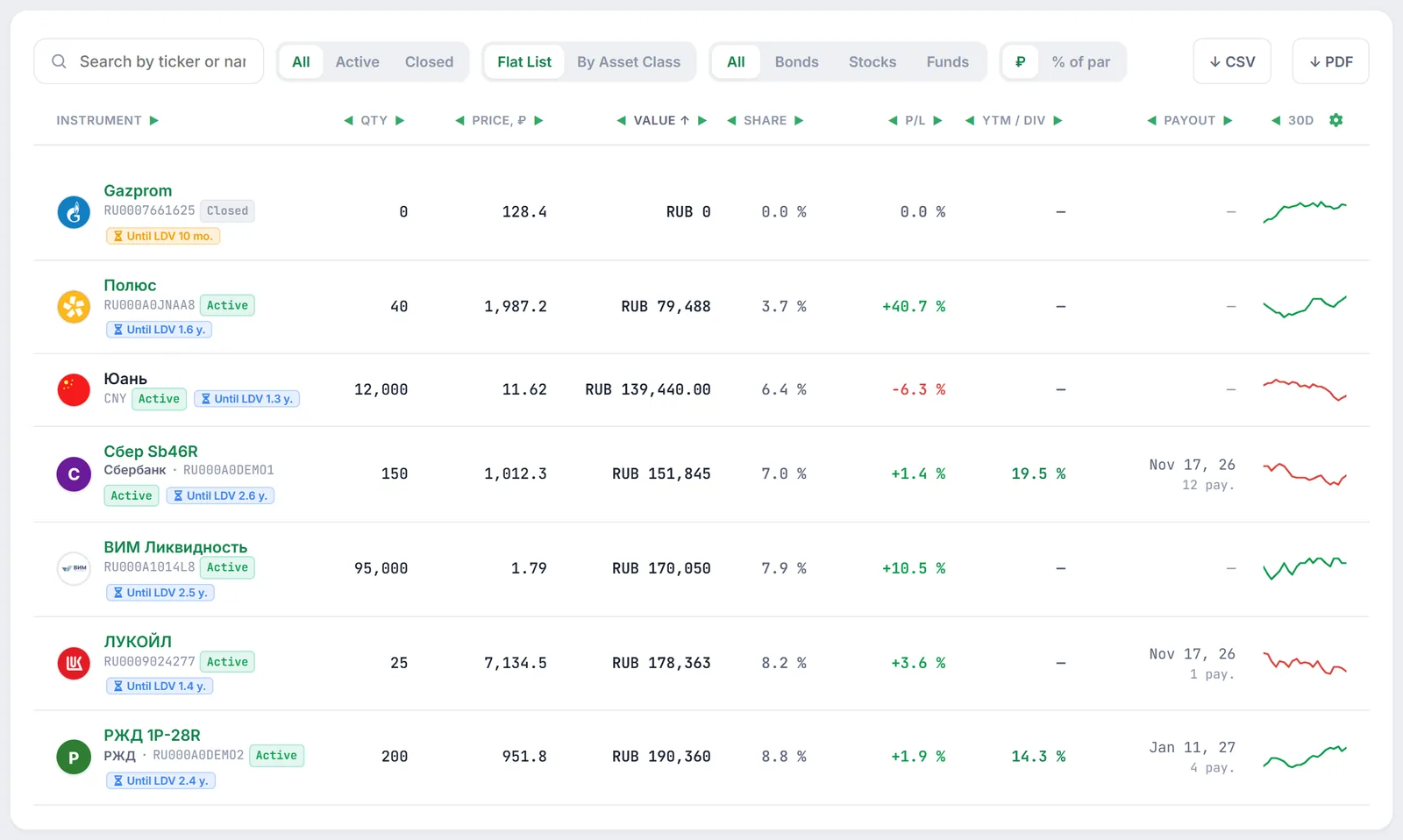The image size is (1403, 840).
Task: Click Сбер Sb46R YTM value 19.5 %
Action: [1038, 473]
